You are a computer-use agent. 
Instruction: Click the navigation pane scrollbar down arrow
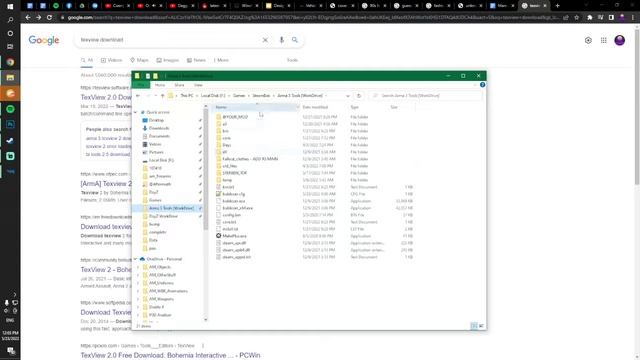(206, 320)
